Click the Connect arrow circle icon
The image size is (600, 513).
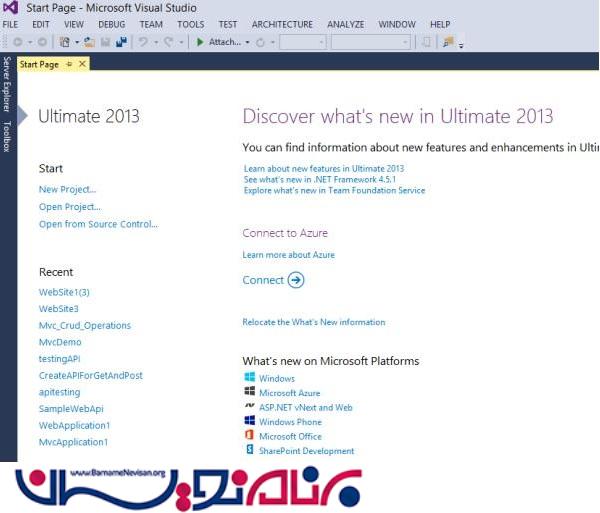point(296,280)
